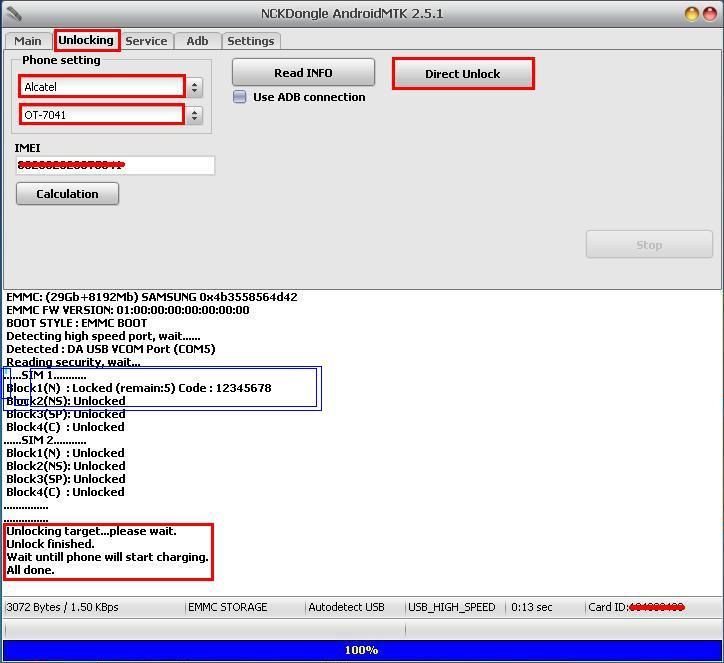
Task: Click the 100% progress bar
Action: point(361,650)
